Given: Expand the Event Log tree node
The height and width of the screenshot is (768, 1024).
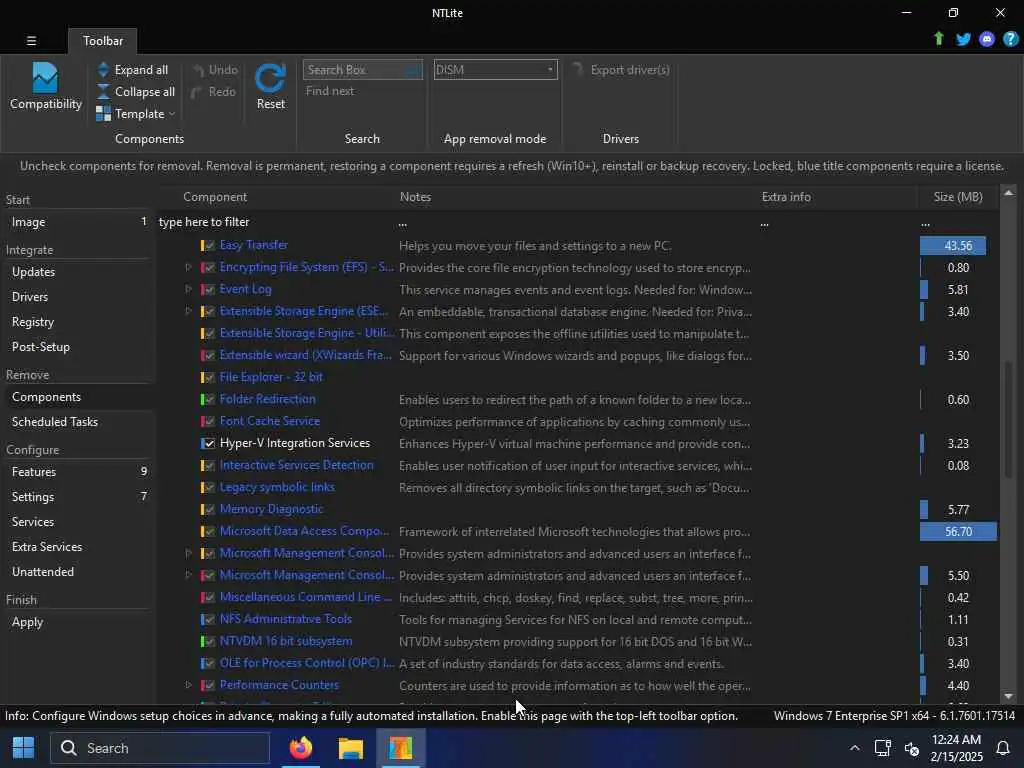Looking at the screenshot, I should 188,289.
